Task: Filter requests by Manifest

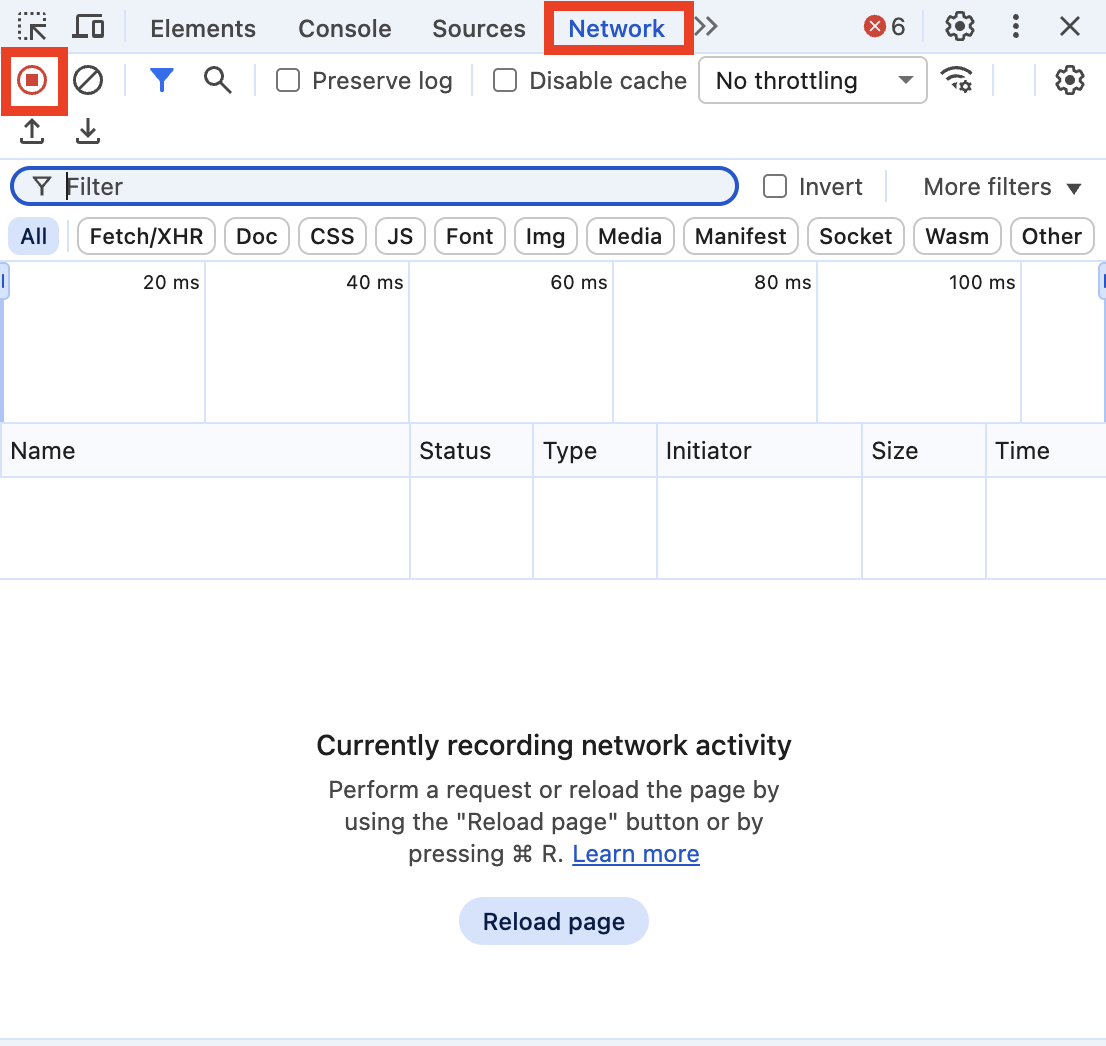Action: (x=741, y=236)
